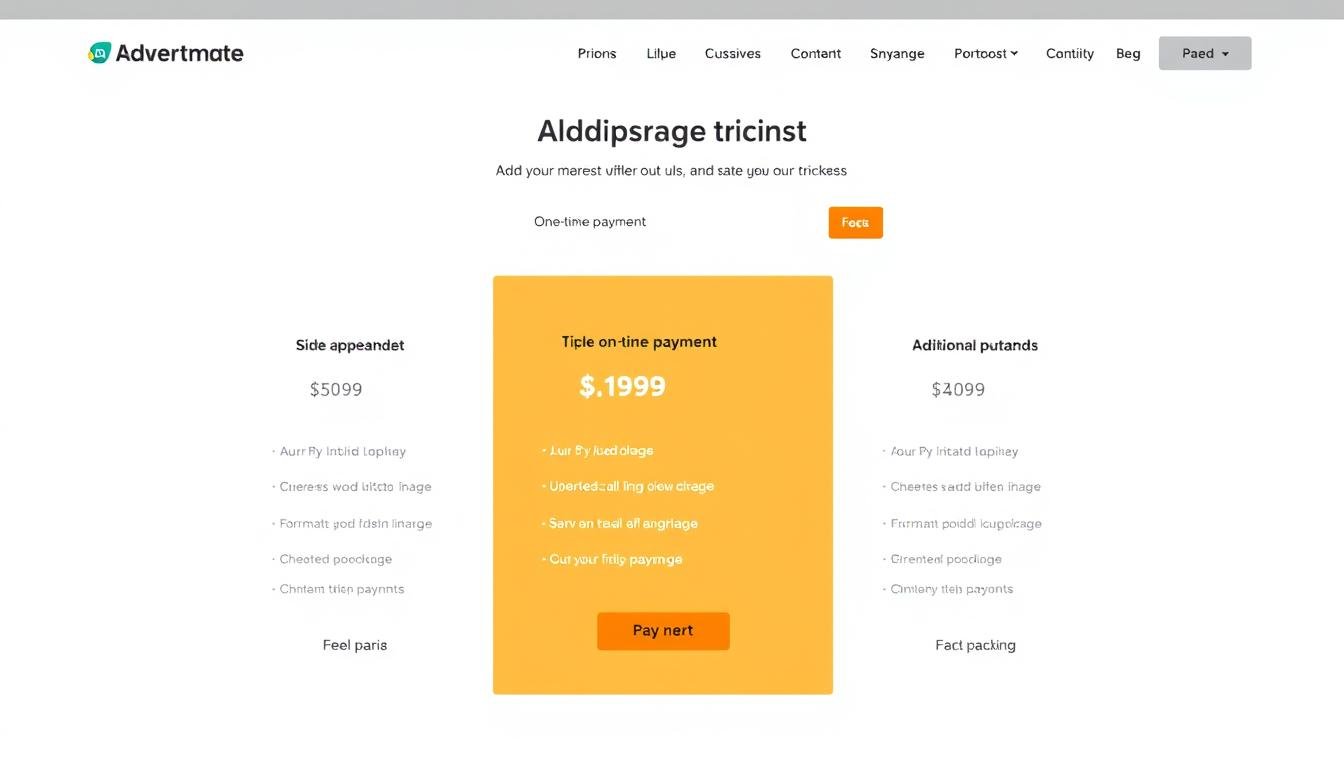Click the $5099 price label
This screenshot has height=768, width=1344.
[336, 390]
